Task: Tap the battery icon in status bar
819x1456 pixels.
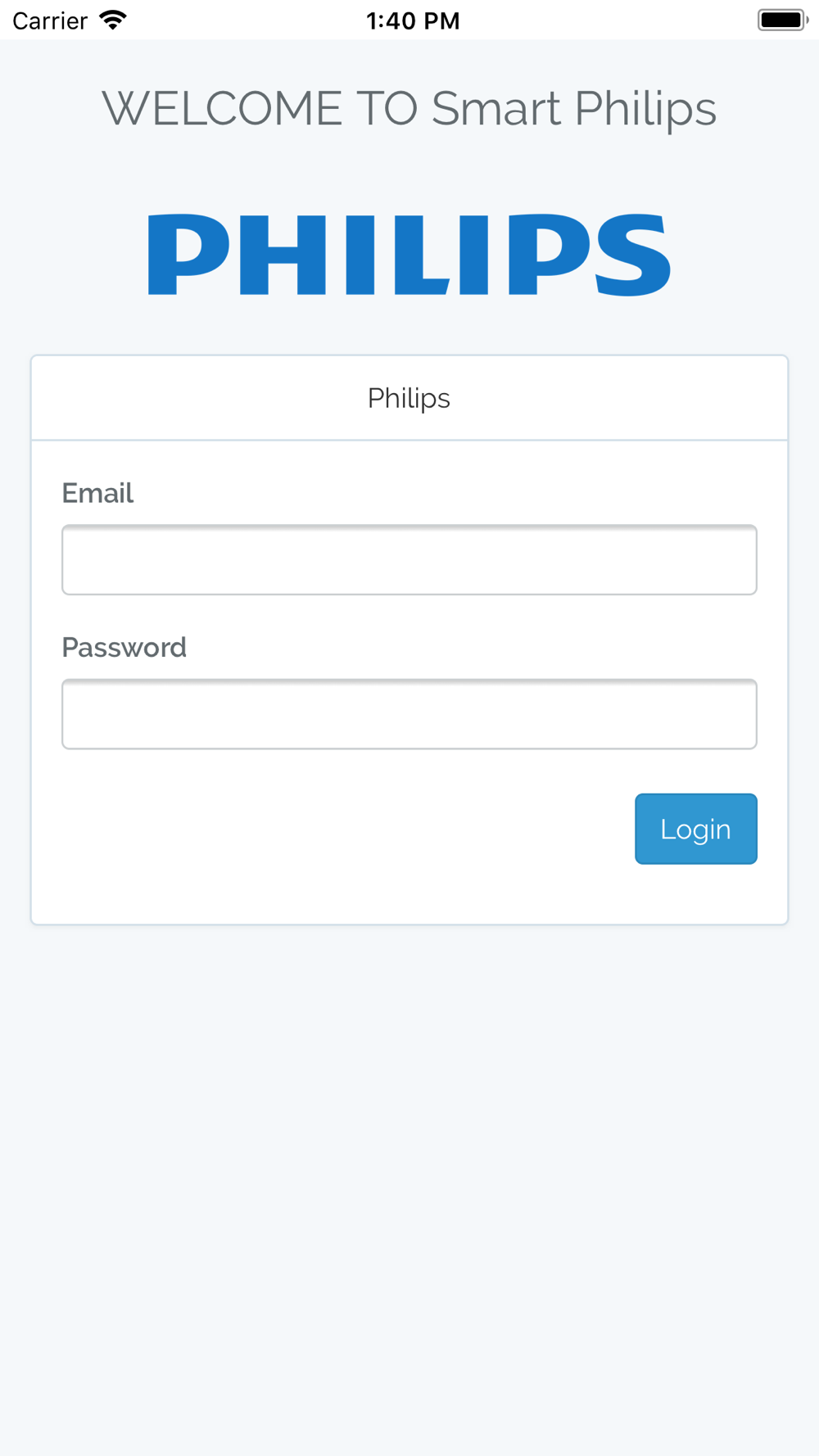Action: 782,20
